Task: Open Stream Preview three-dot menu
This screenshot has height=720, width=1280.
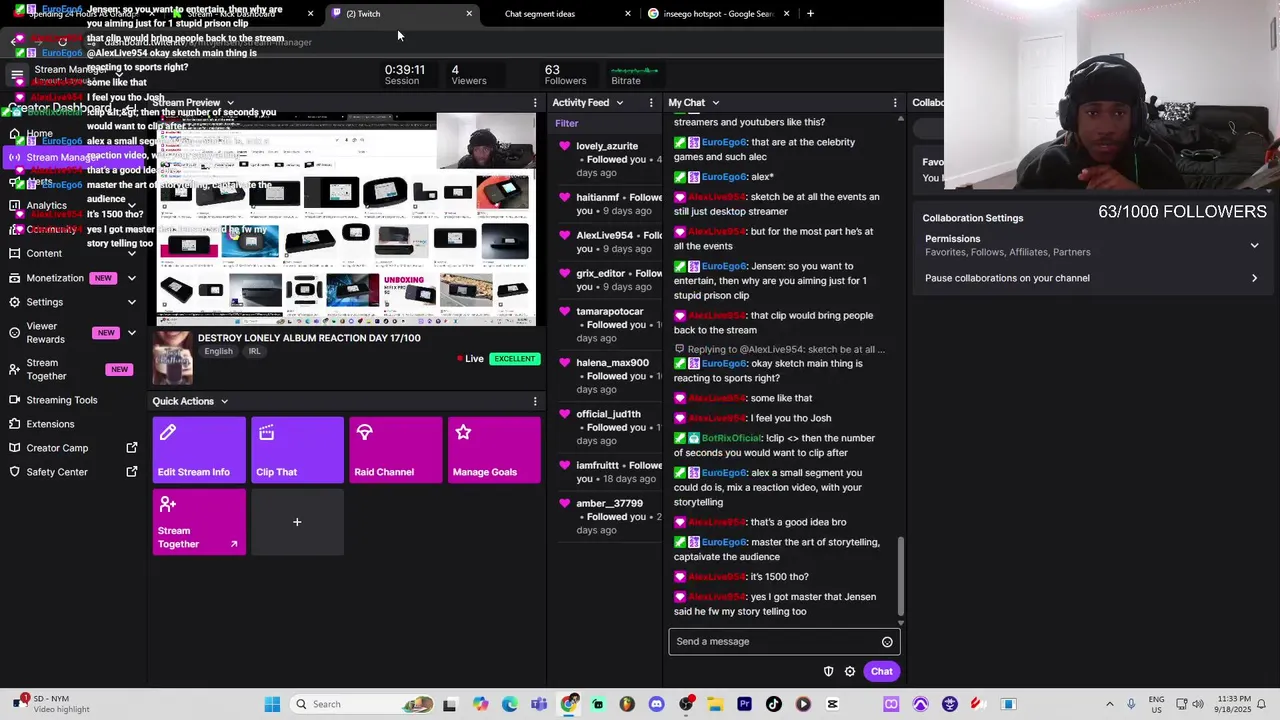Action: (535, 103)
